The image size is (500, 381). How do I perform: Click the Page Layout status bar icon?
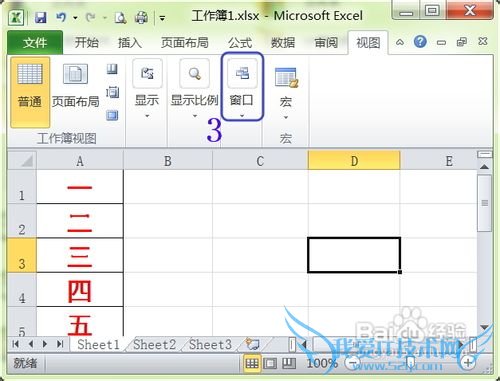pyautogui.click(x=270, y=364)
